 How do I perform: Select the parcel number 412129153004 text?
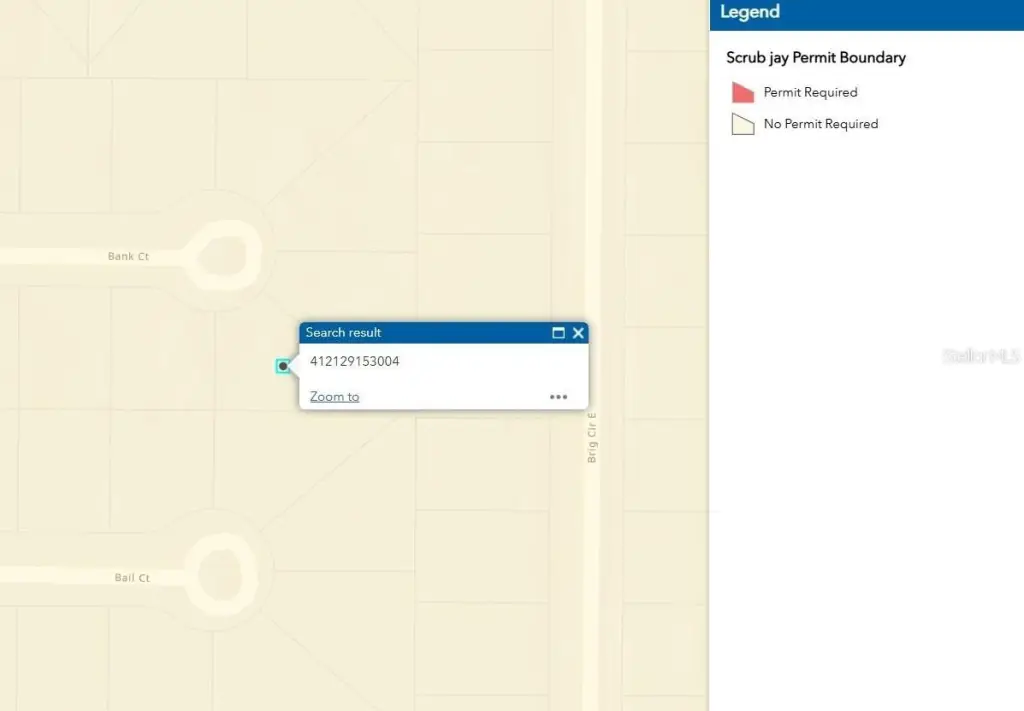click(354, 361)
